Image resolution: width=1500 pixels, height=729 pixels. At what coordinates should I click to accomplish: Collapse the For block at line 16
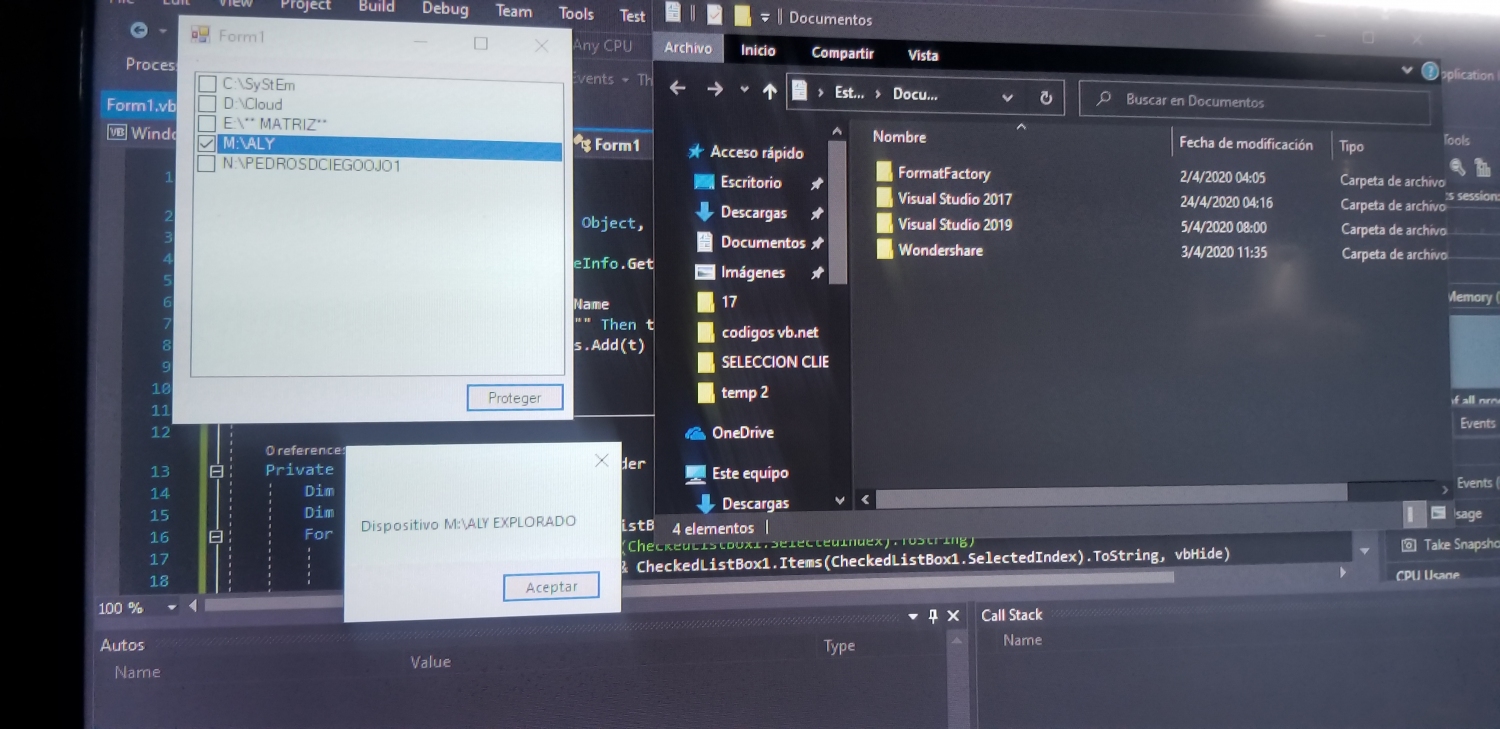point(216,537)
